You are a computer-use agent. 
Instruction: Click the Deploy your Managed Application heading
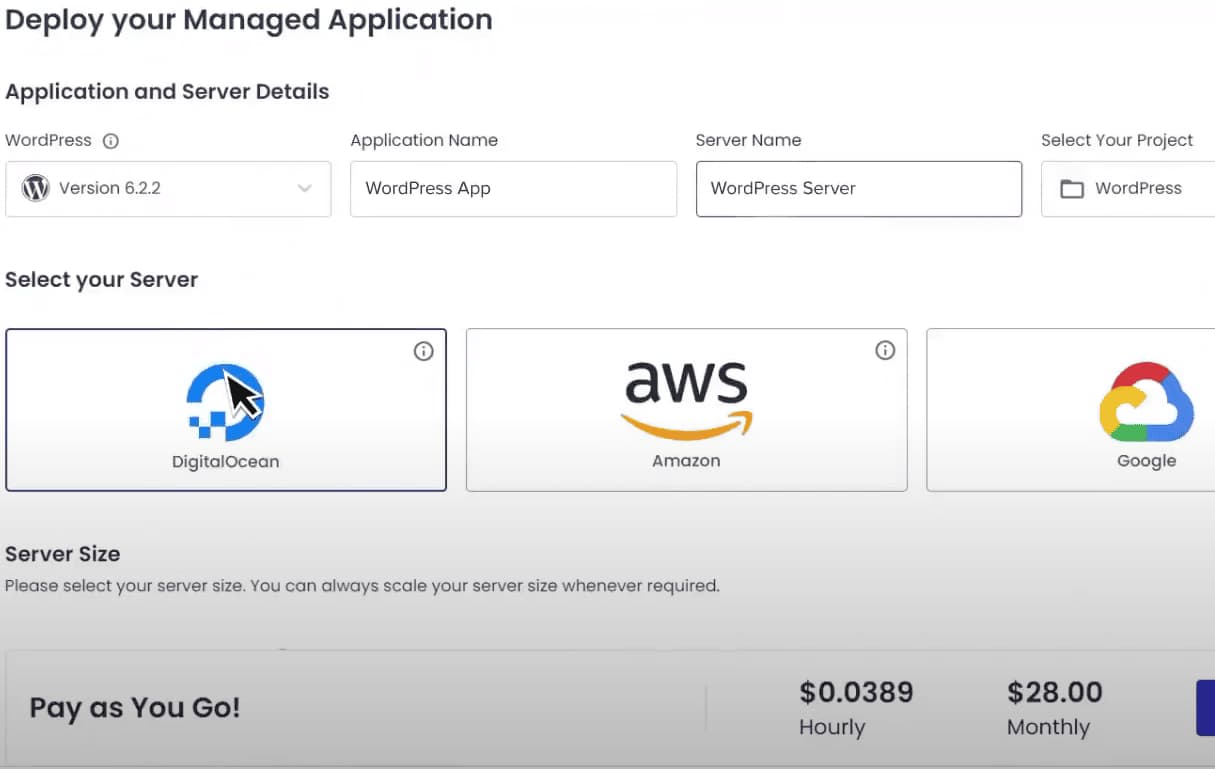coord(248,19)
